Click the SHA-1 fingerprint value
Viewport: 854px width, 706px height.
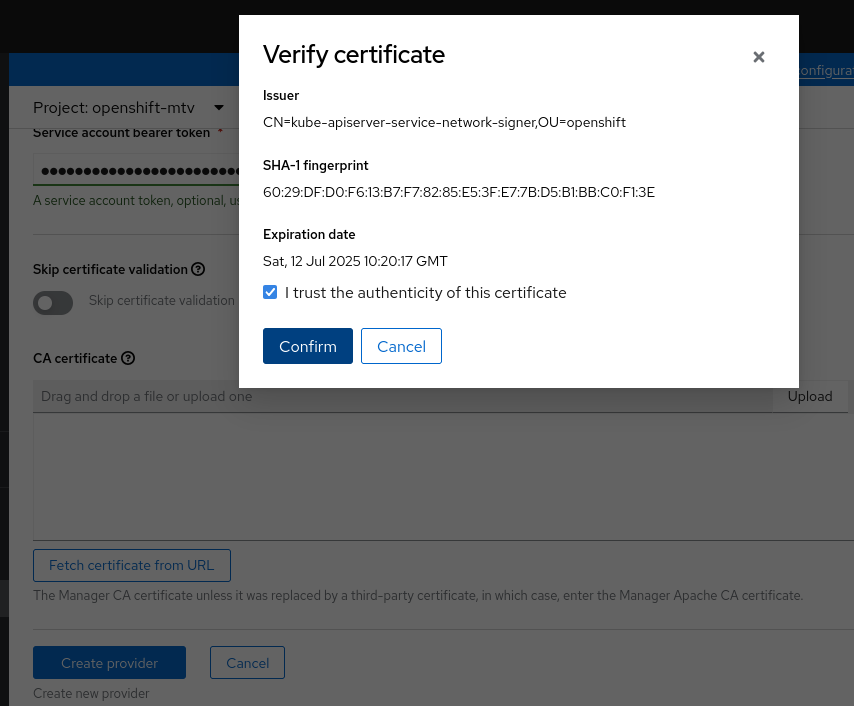pos(458,192)
